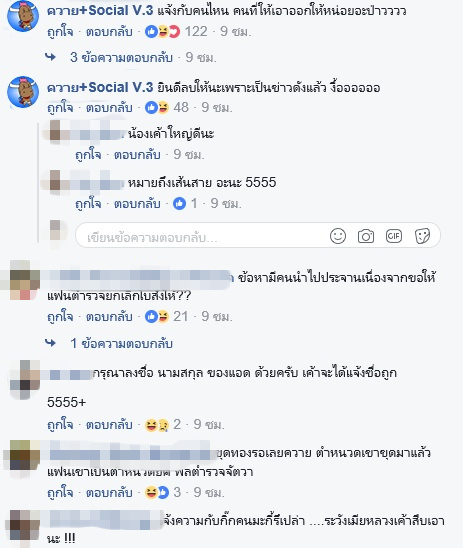This screenshot has height=548, width=463.
Task: Open ควาย+Social V.3 page name in first comment
Action: pyautogui.click(x=100, y=10)
